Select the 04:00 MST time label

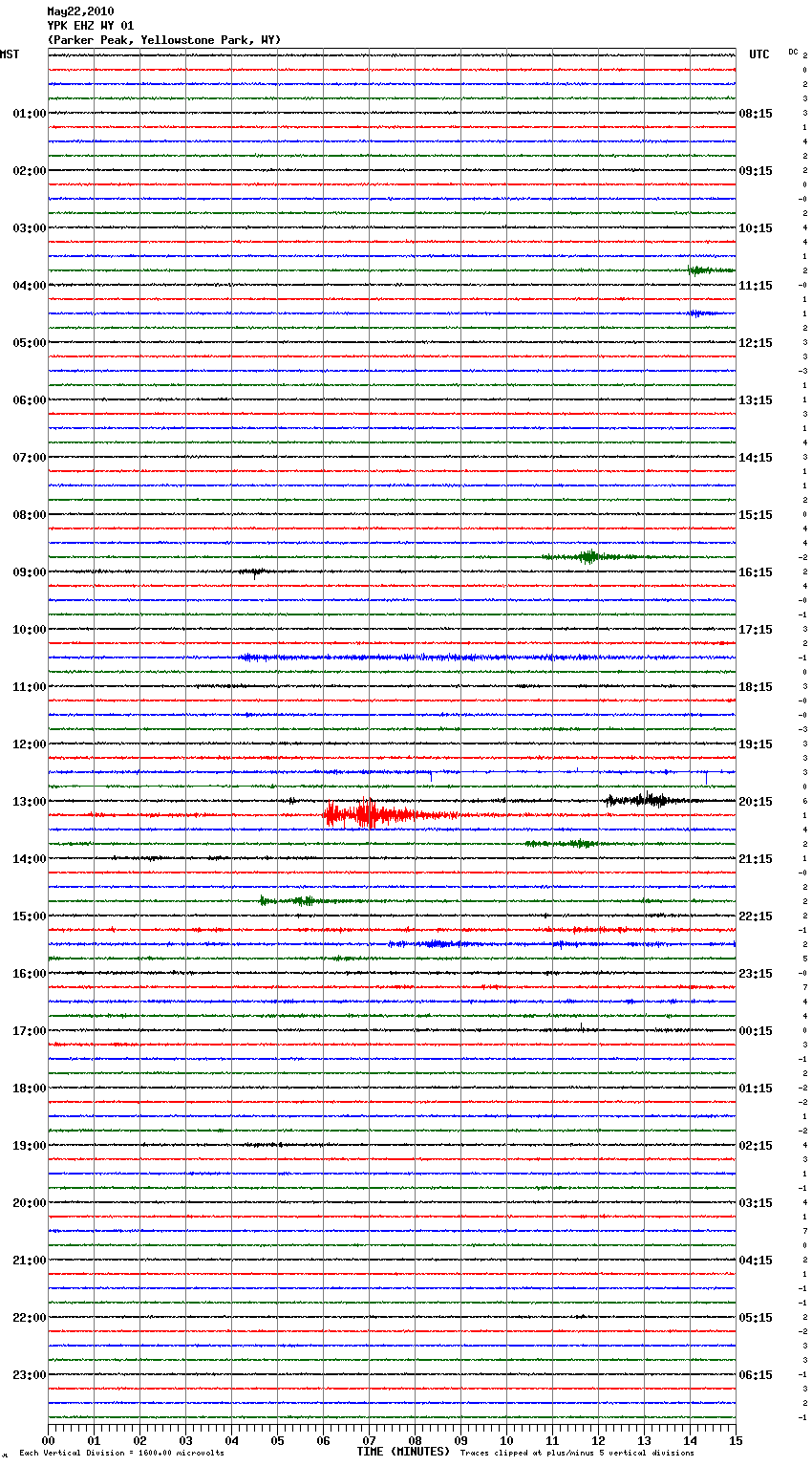30,286
